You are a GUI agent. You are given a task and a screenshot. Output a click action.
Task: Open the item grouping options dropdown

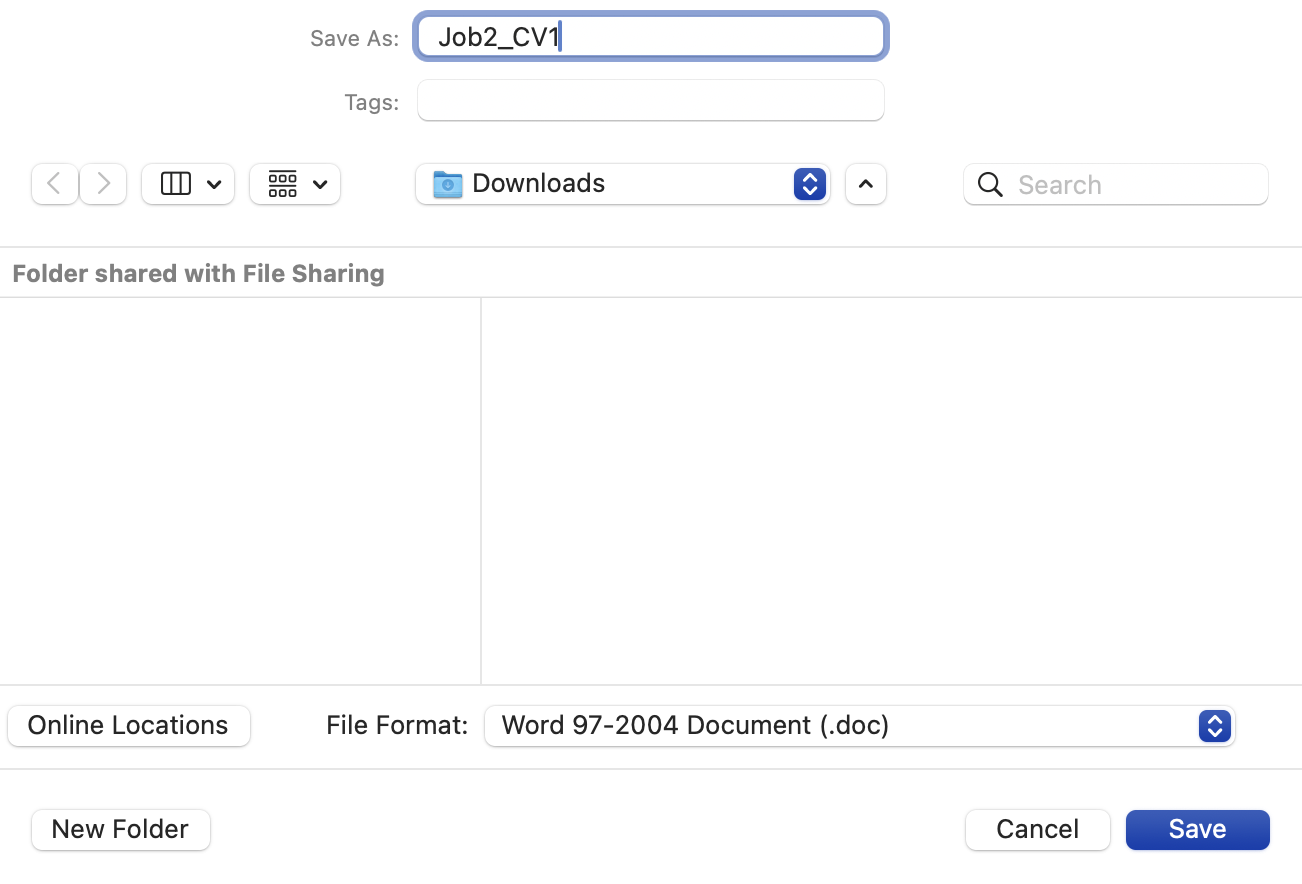click(x=295, y=184)
